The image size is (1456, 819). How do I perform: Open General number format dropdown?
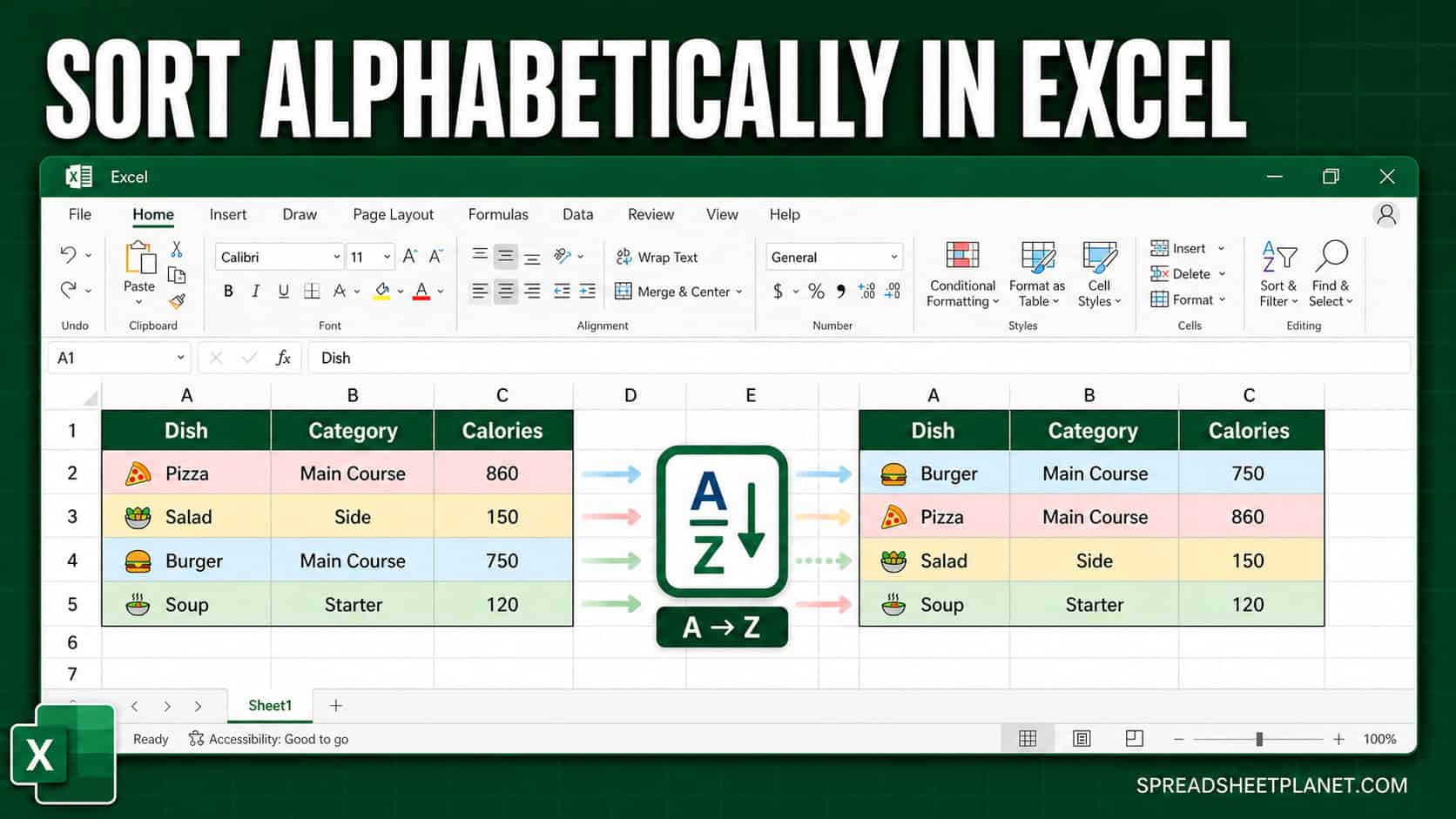pos(893,257)
